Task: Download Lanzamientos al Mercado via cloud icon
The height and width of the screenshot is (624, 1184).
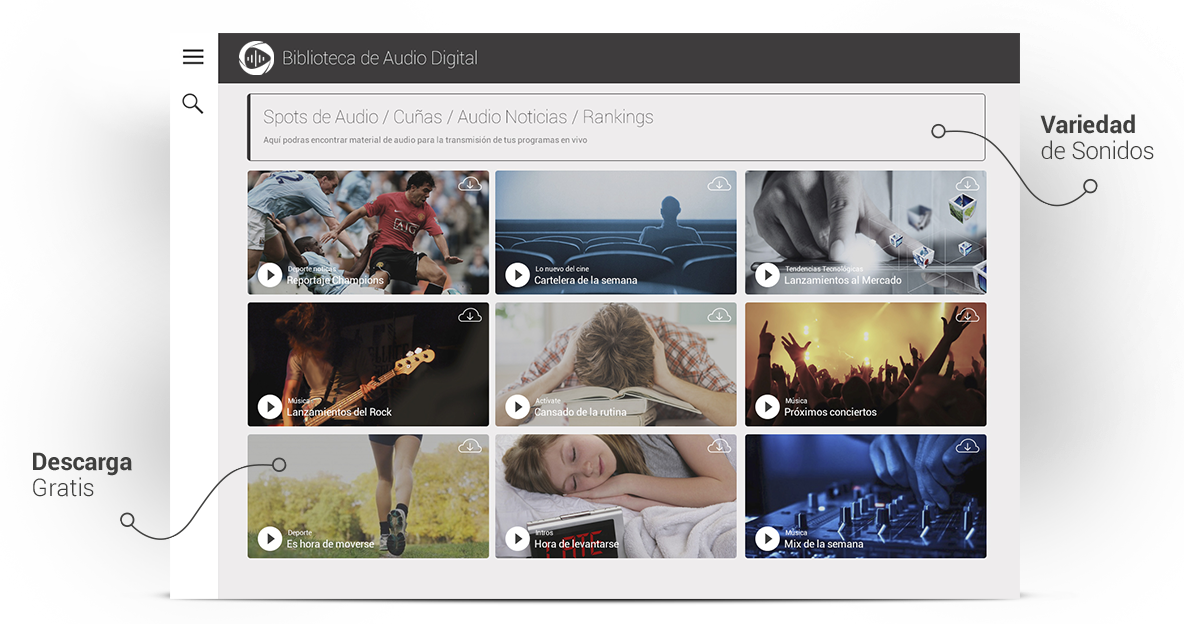Action: coord(967,184)
